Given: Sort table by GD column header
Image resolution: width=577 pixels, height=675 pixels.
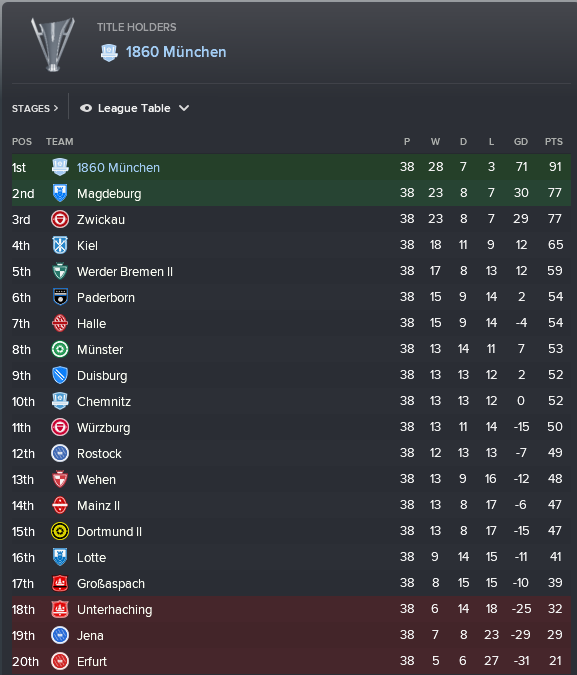Looking at the screenshot, I should tap(521, 142).
